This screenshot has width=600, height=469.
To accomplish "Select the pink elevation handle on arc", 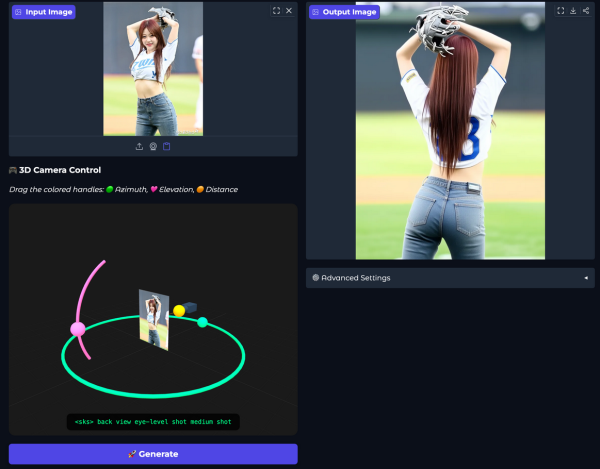I will (x=78, y=329).
